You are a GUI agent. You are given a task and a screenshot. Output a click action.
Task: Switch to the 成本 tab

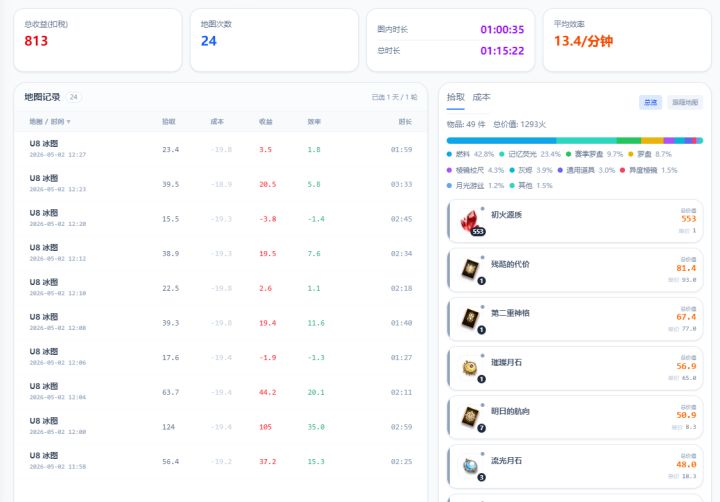tap(481, 97)
